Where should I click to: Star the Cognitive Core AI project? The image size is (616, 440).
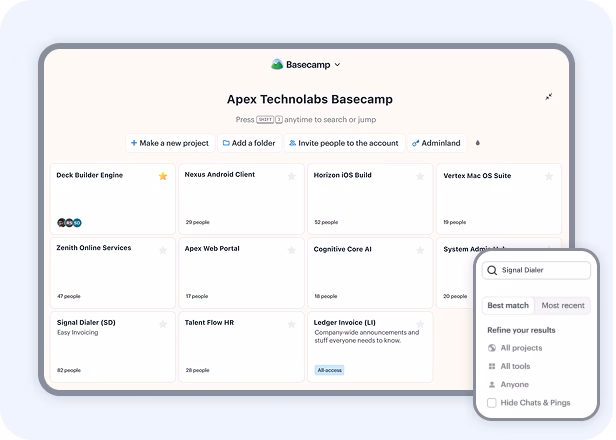[x=420, y=250]
